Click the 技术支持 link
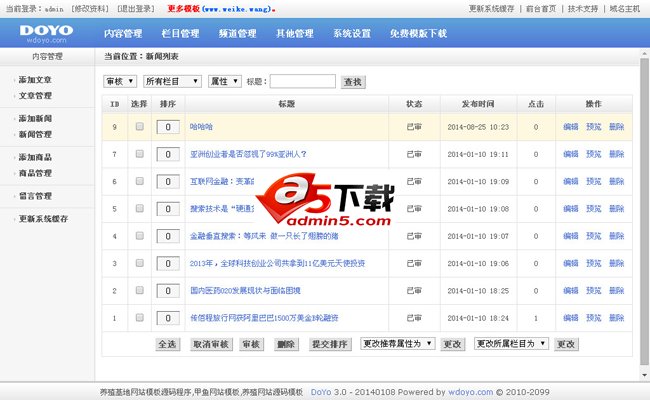The height and width of the screenshot is (400, 650). 583,9
